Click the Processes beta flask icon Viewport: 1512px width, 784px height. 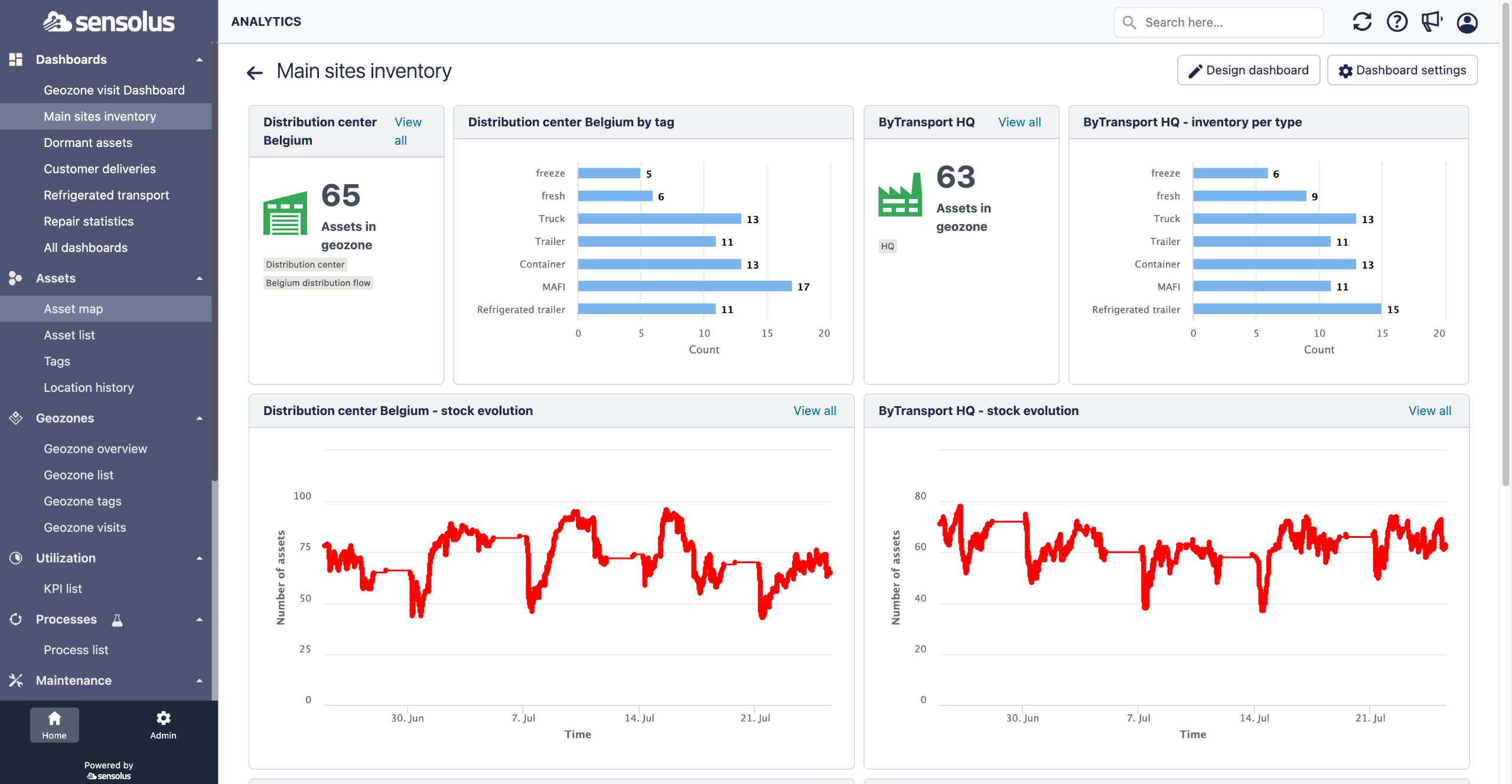[118, 620]
